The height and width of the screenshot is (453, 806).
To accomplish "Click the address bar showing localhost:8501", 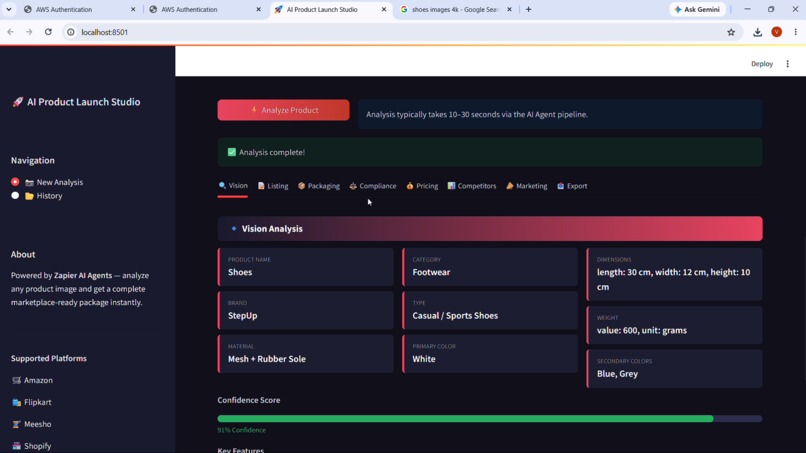I will pos(401,32).
